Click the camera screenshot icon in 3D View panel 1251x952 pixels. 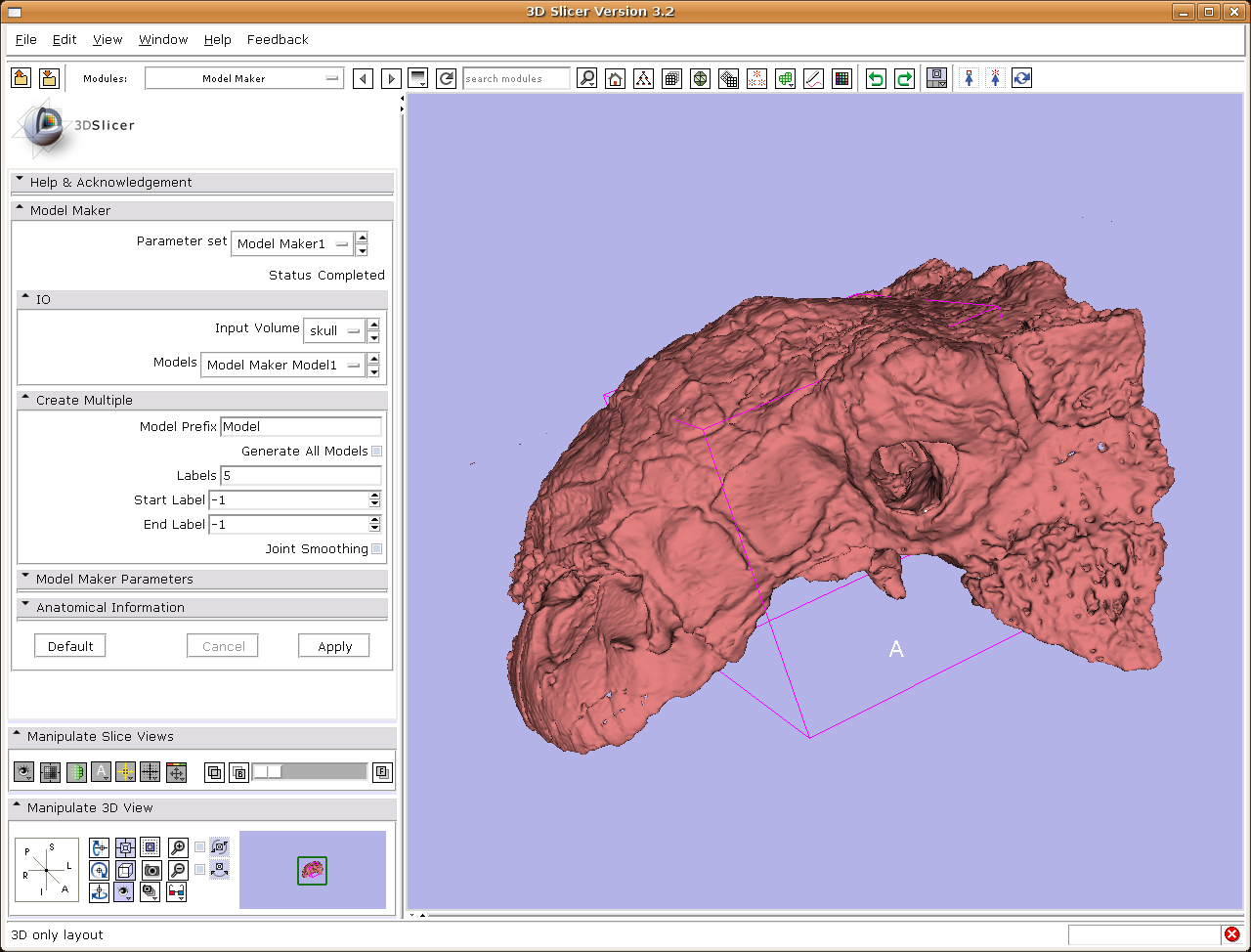click(151, 870)
